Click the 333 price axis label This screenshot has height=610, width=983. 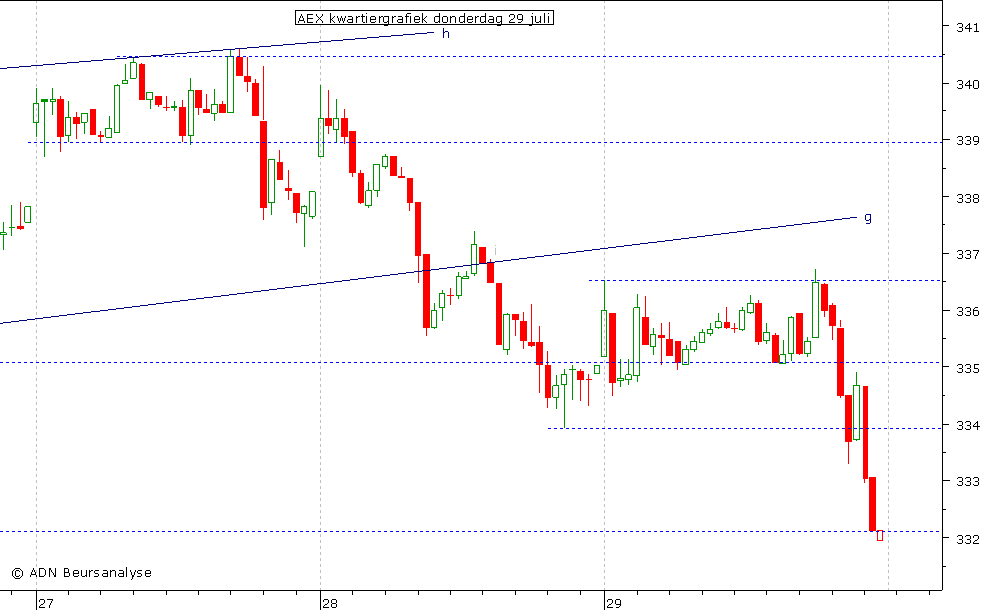[x=967, y=481]
